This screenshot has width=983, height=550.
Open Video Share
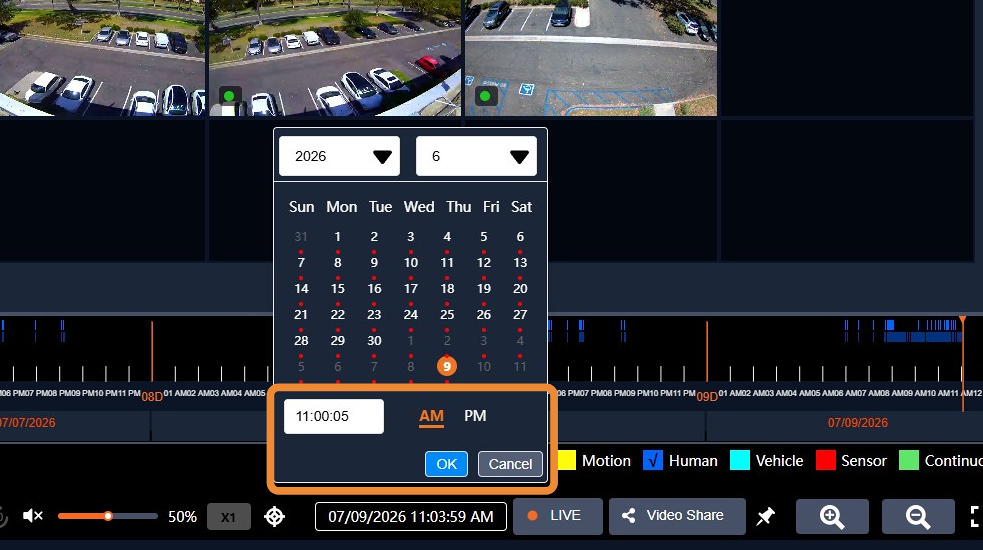point(677,516)
